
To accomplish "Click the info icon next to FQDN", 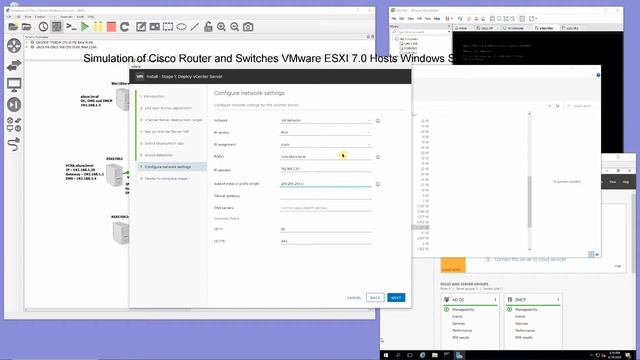I will (x=378, y=157).
